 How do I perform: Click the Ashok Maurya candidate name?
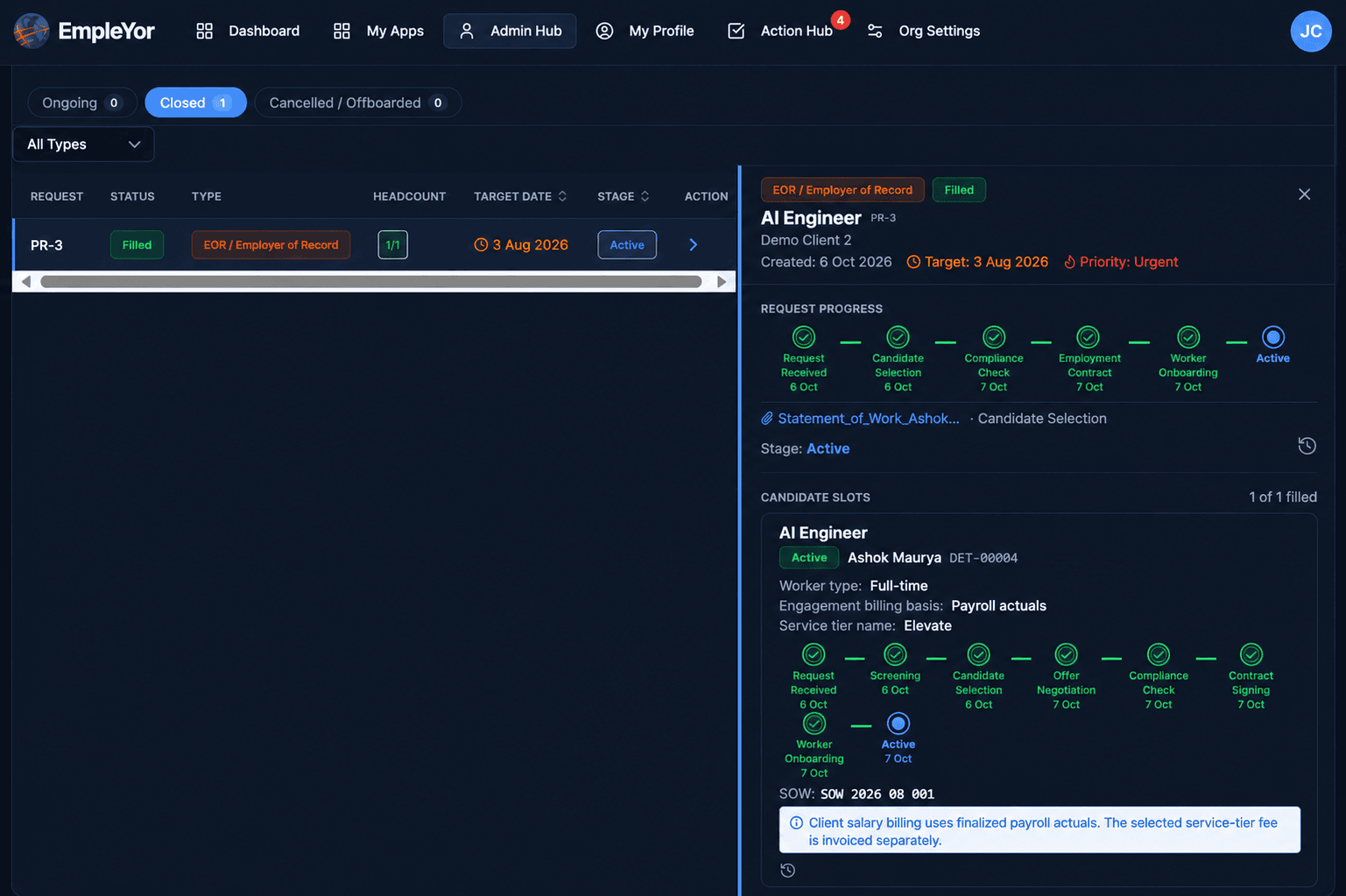coord(894,558)
